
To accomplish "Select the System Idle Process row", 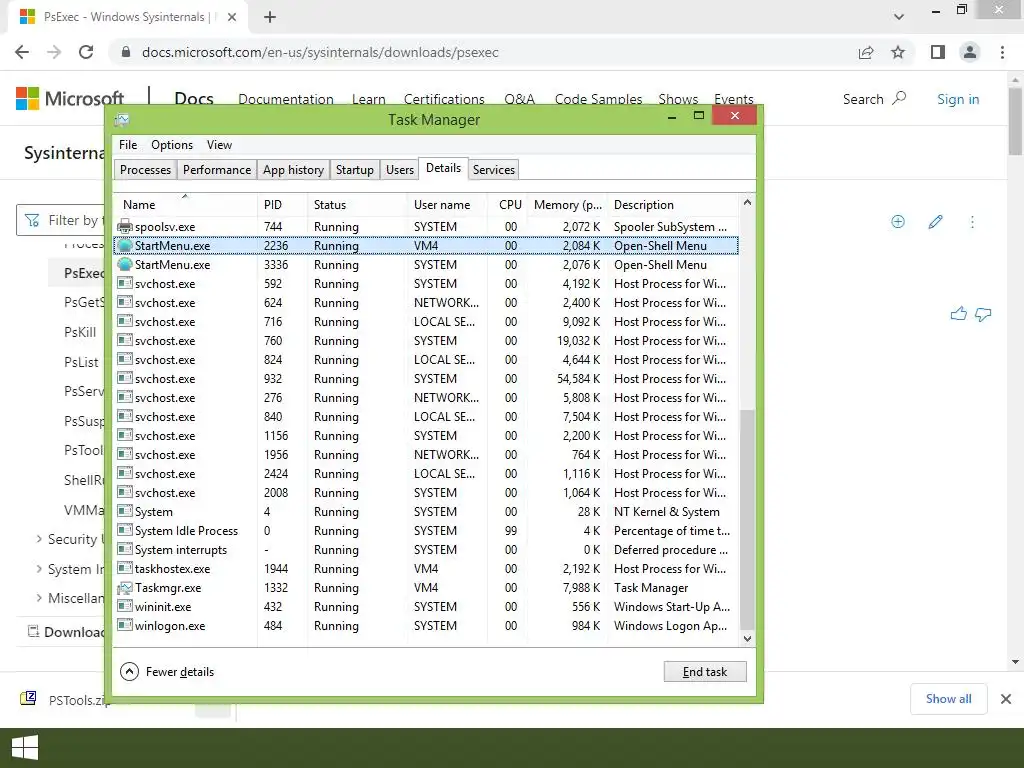I will (x=426, y=531).
